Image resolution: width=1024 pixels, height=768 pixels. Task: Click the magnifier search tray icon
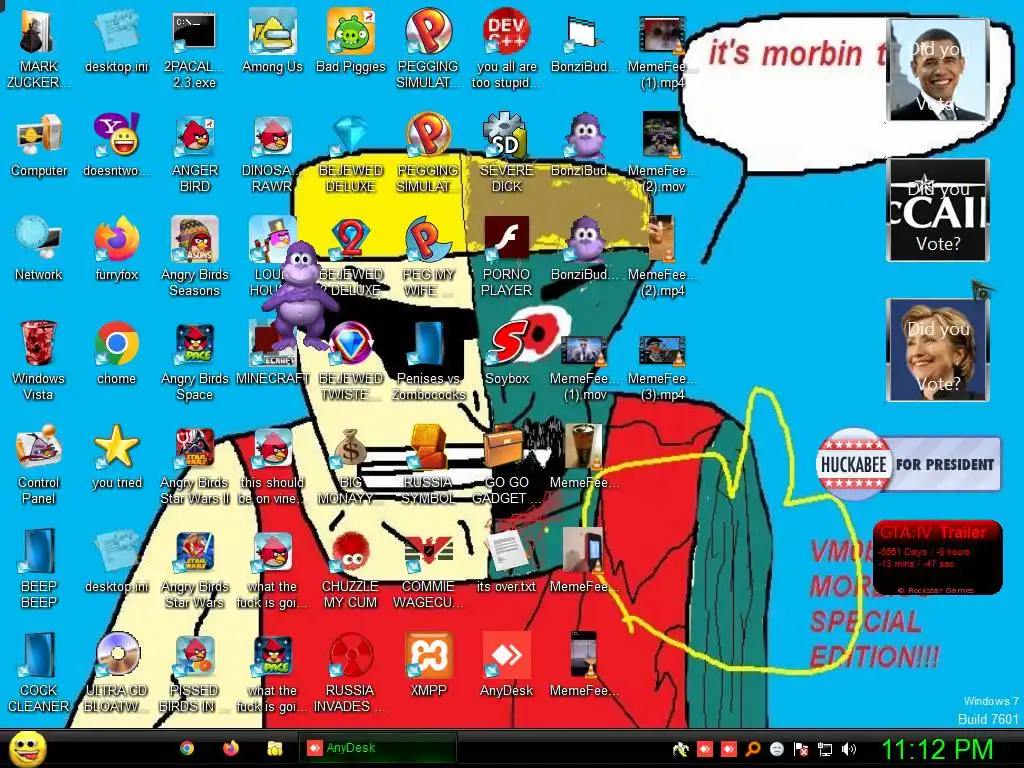[x=753, y=749]
